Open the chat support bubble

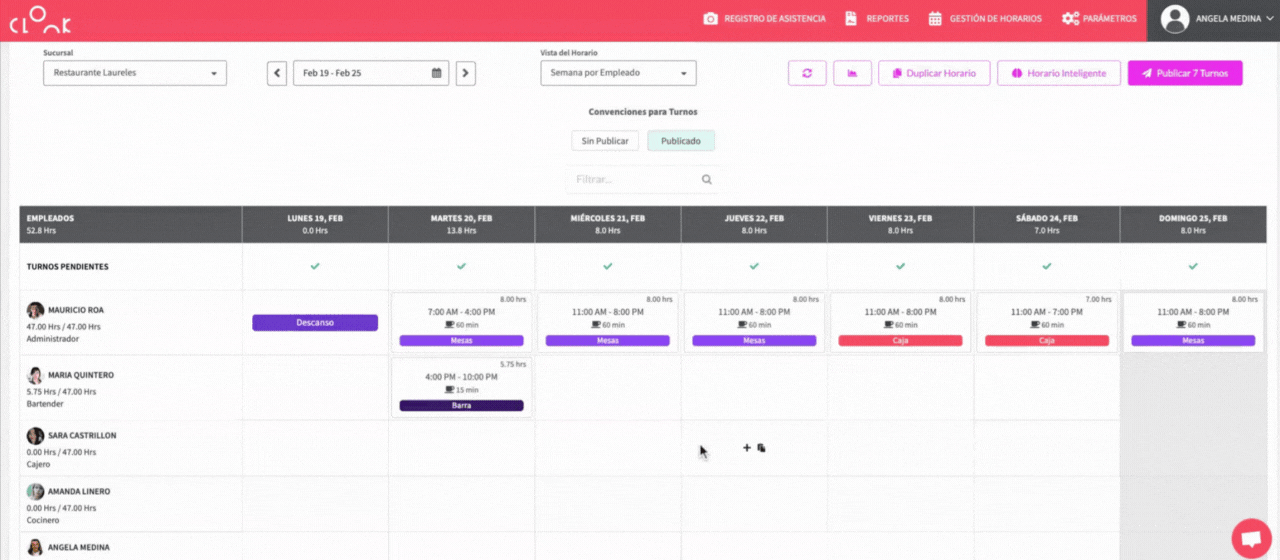1250,538
